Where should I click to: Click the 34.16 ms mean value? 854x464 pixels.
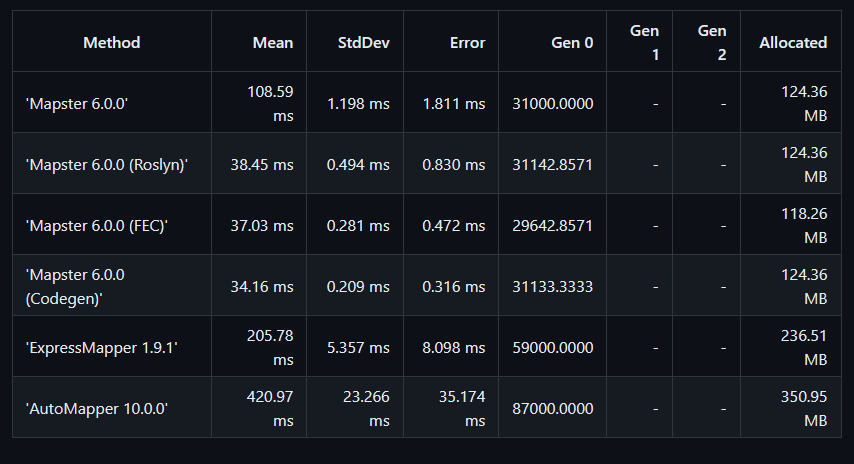pyautogui.click(x=261, y=286)
